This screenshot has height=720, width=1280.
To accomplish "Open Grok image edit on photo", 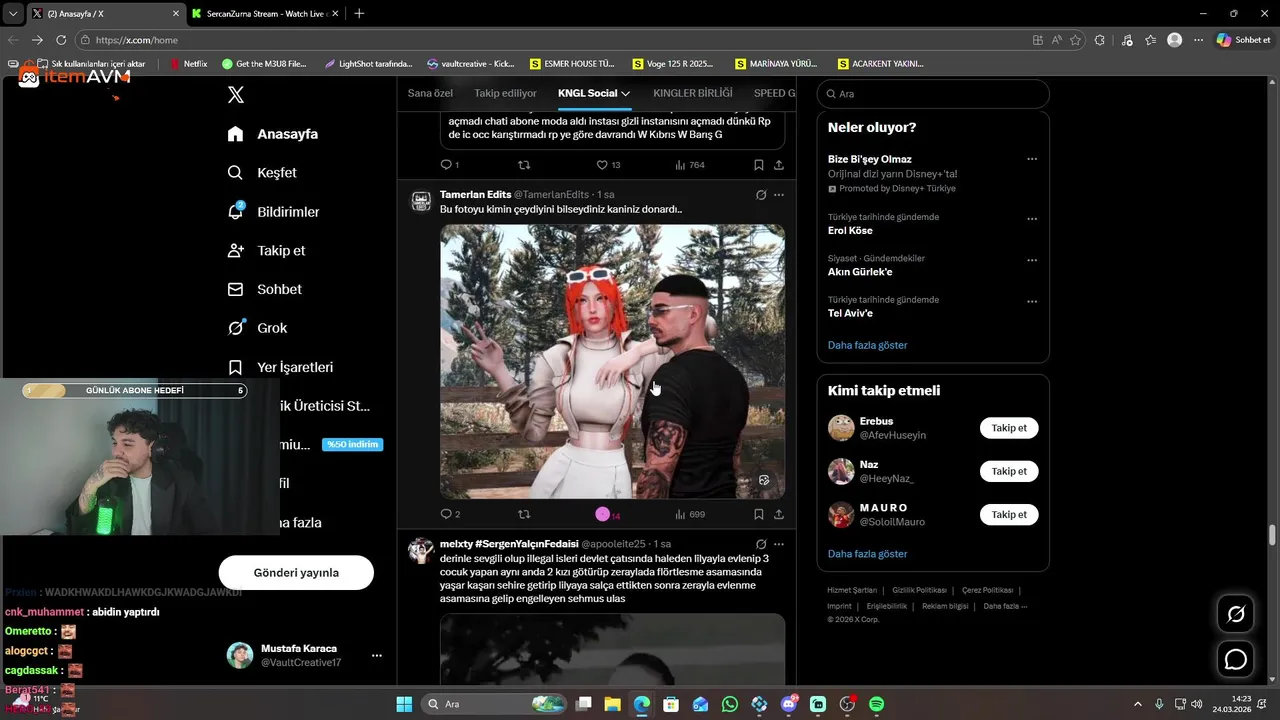I will pos(764,480).
